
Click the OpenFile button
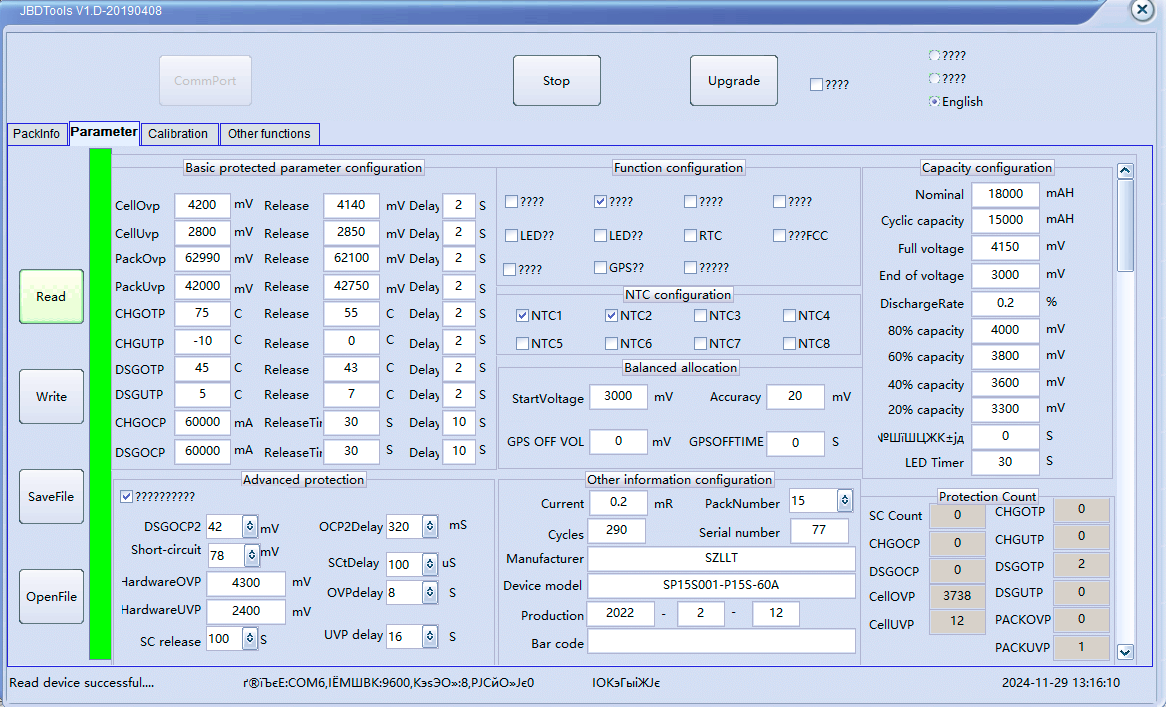pos(51,596)
